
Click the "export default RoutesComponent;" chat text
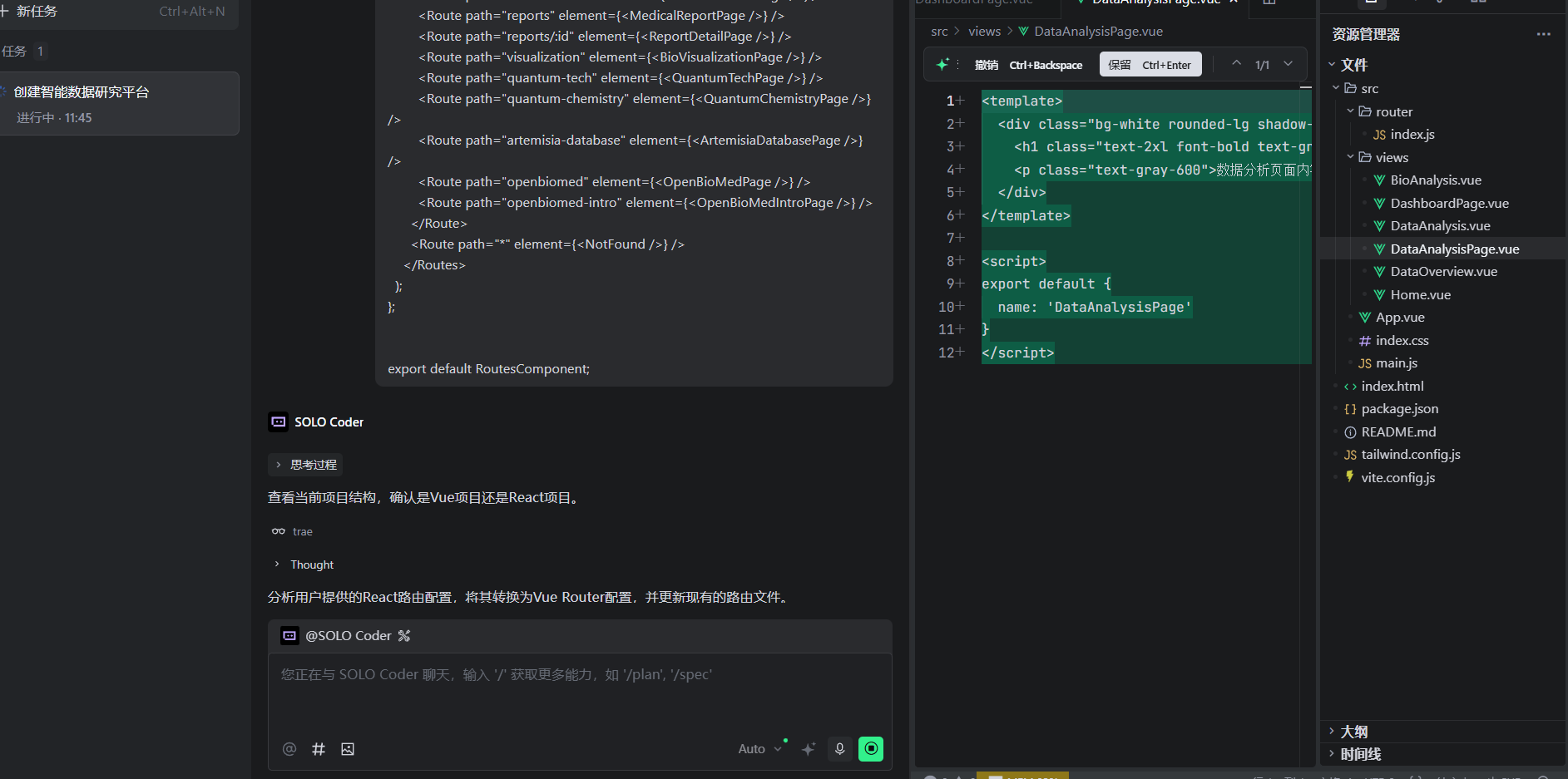(x=488, y=369)
